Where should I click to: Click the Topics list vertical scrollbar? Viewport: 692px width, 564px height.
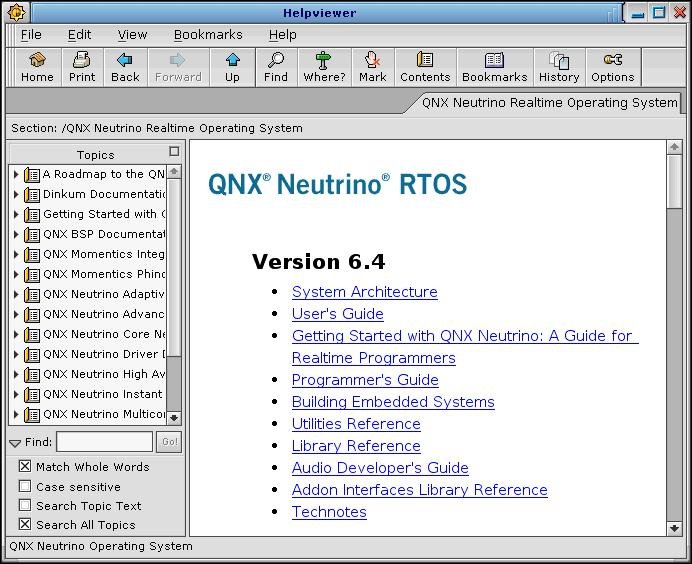click(174, 300)
